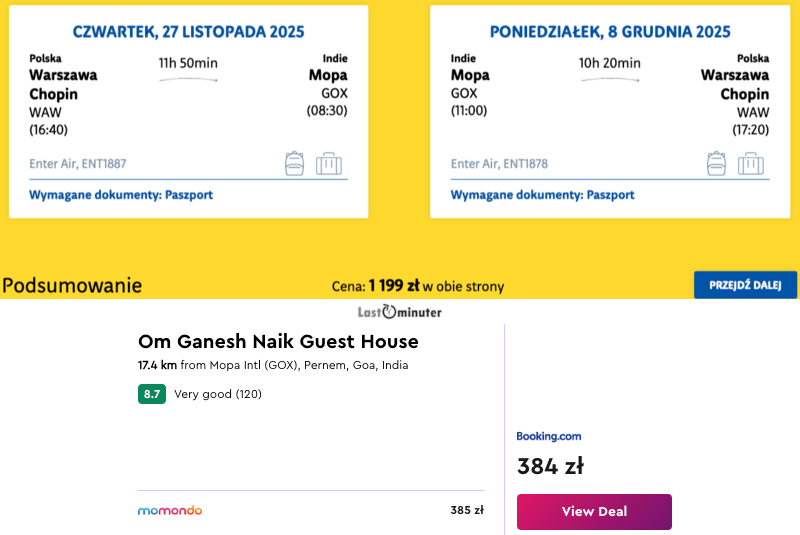Screen dimensions: 800x535
Task: Click the backpack icon for flight ENT1878
Action: pos(716,163)
